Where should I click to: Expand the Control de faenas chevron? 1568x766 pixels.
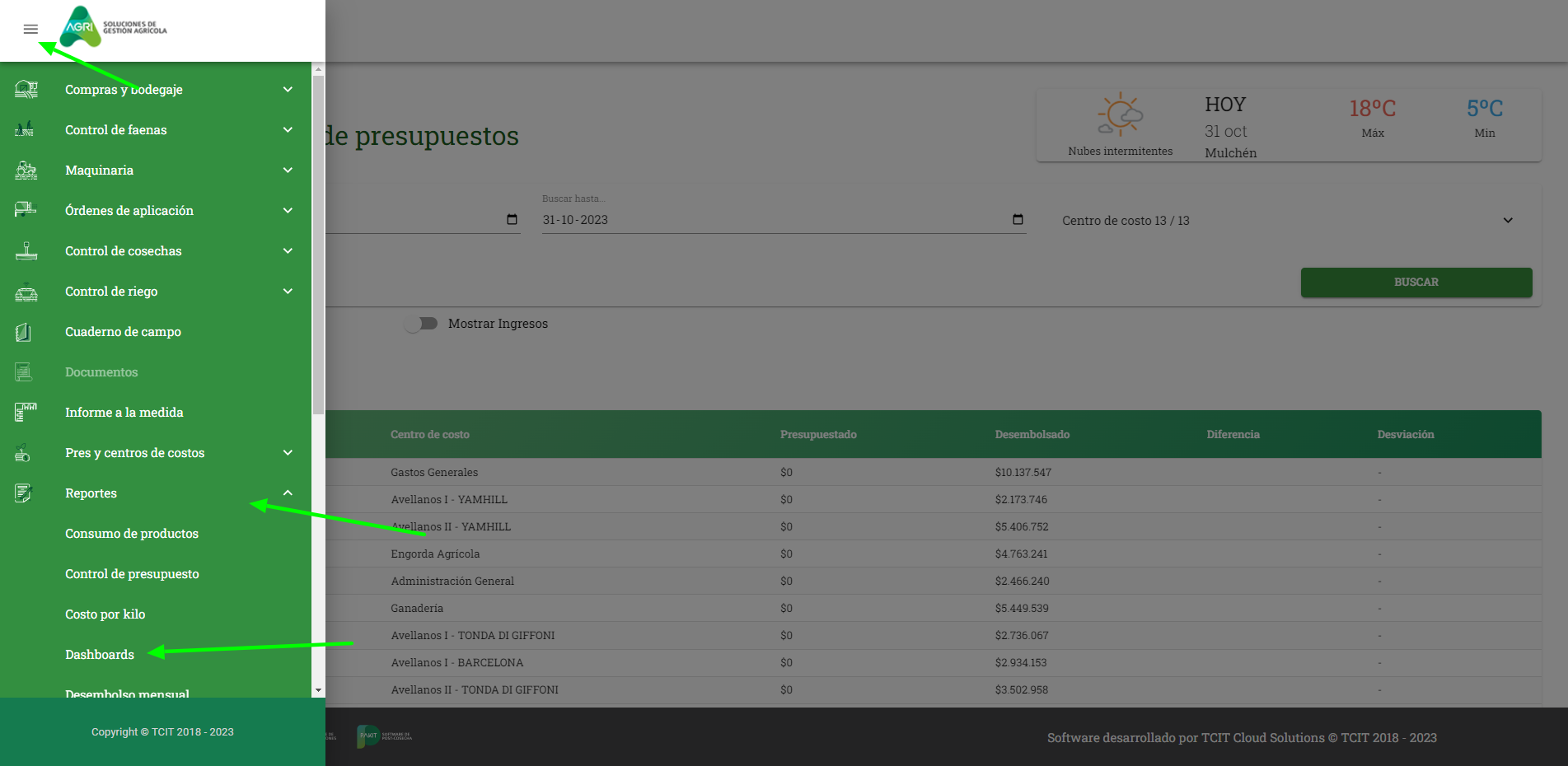tap(288, 129)
